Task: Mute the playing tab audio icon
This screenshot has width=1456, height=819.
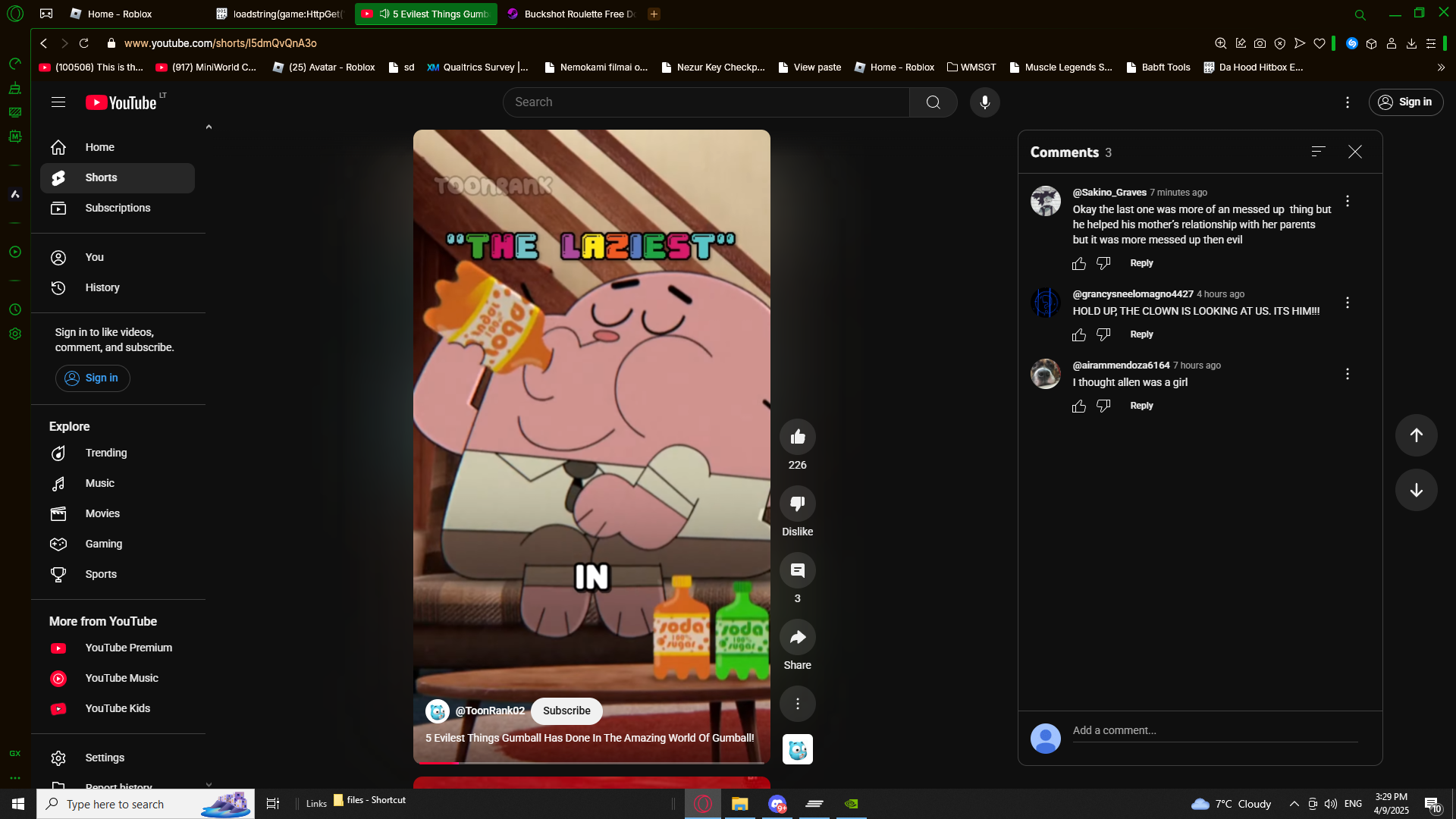Action: (384, 14)
